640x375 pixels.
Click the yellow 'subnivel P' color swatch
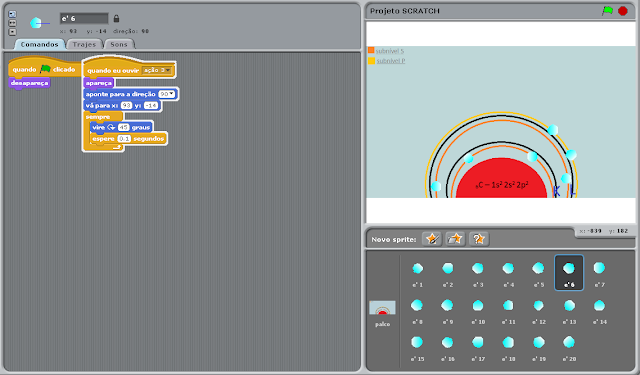[x=371, y=61]
